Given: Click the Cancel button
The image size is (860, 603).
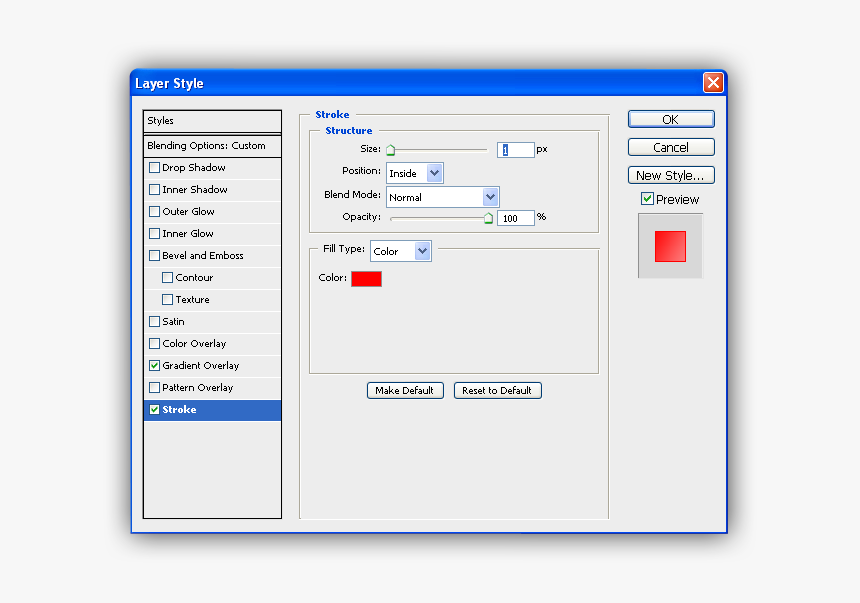Looking at the screenshot, I should [671, 147].
